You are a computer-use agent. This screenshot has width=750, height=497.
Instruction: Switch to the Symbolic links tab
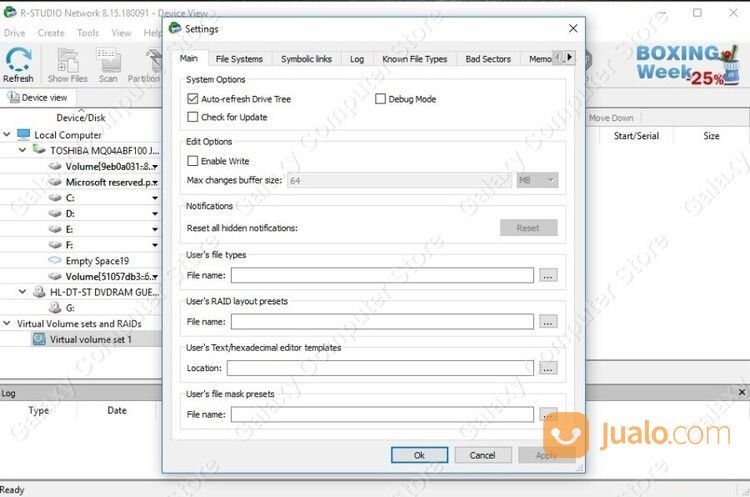[x=306, y=59]
